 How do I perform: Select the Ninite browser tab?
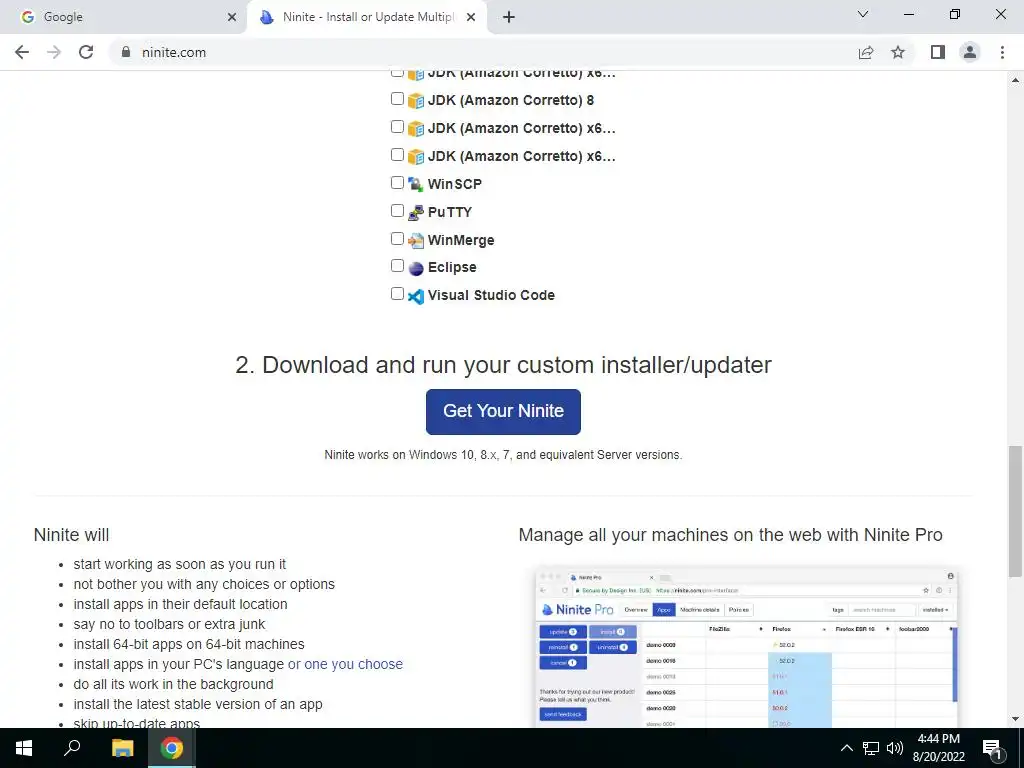(x=366, y=17)
